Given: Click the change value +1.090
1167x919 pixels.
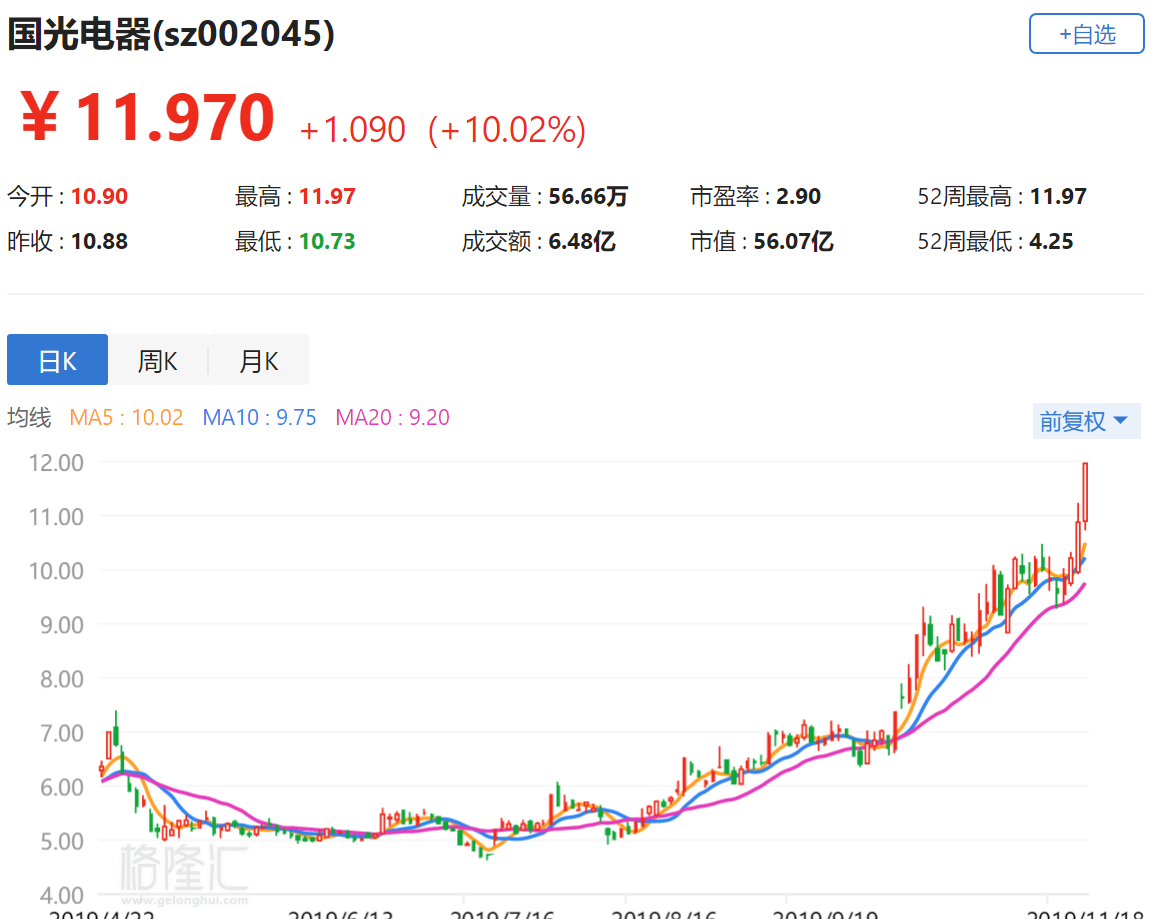Looking at the screenshot, I should (352, 129).
